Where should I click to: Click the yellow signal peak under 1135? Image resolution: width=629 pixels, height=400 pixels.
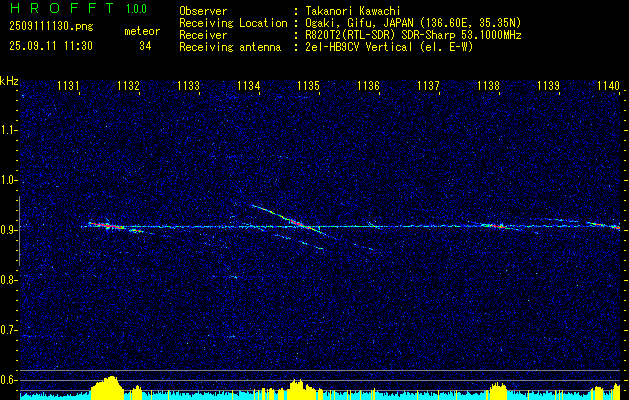[x=297, y=389]
